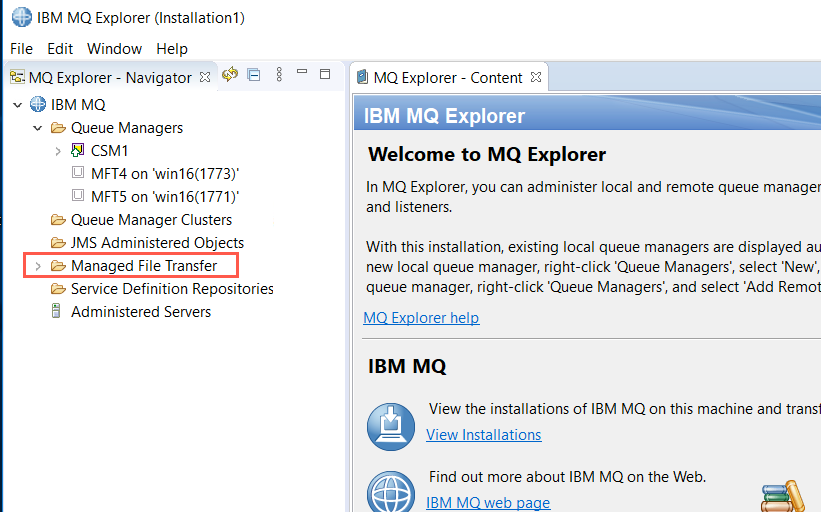Click the IBM MQ globe icon in tree
Screen dimensions: 821x512
[x=38, y=104]
